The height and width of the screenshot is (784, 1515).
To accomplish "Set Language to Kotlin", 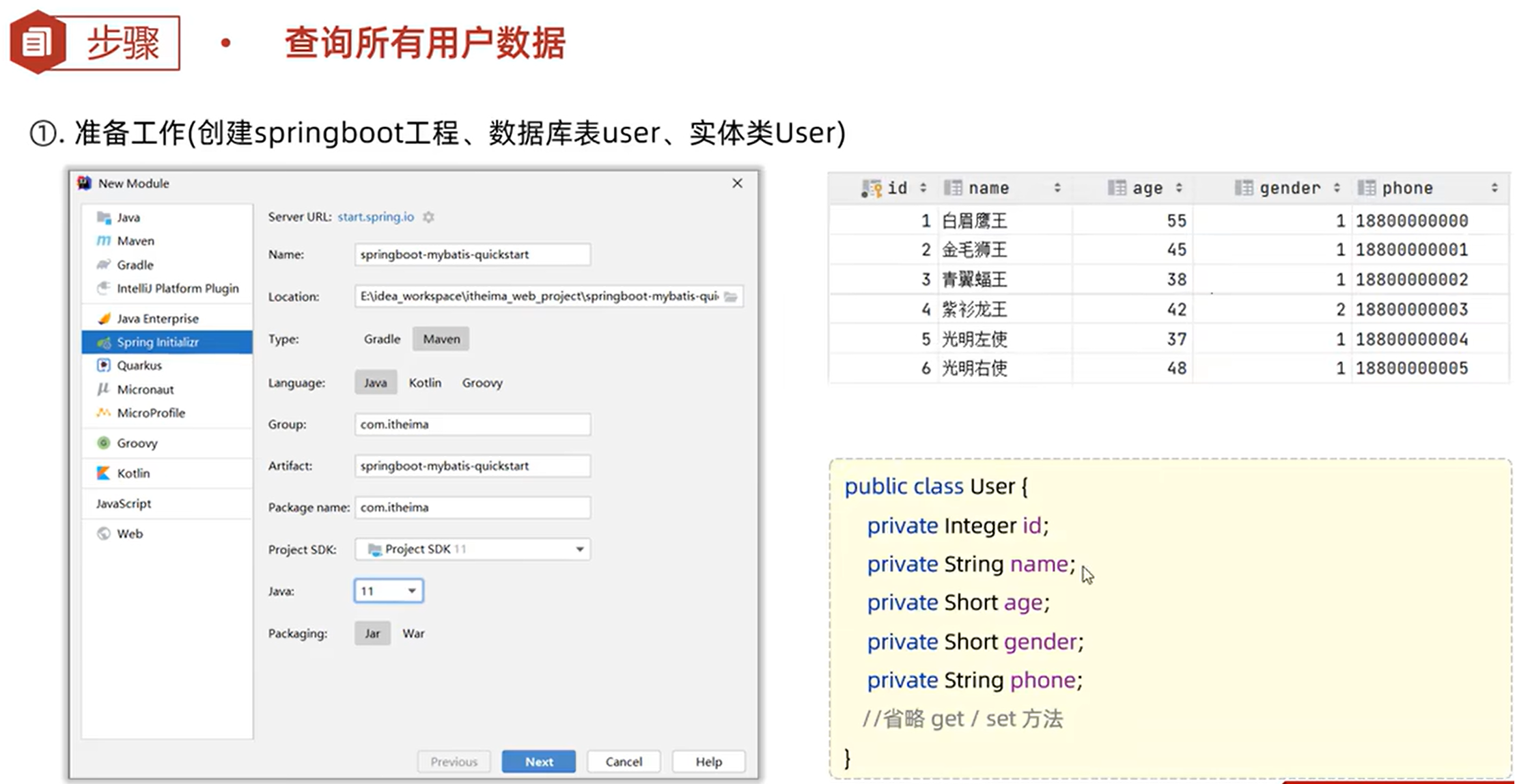I will (x=425, y=382).
